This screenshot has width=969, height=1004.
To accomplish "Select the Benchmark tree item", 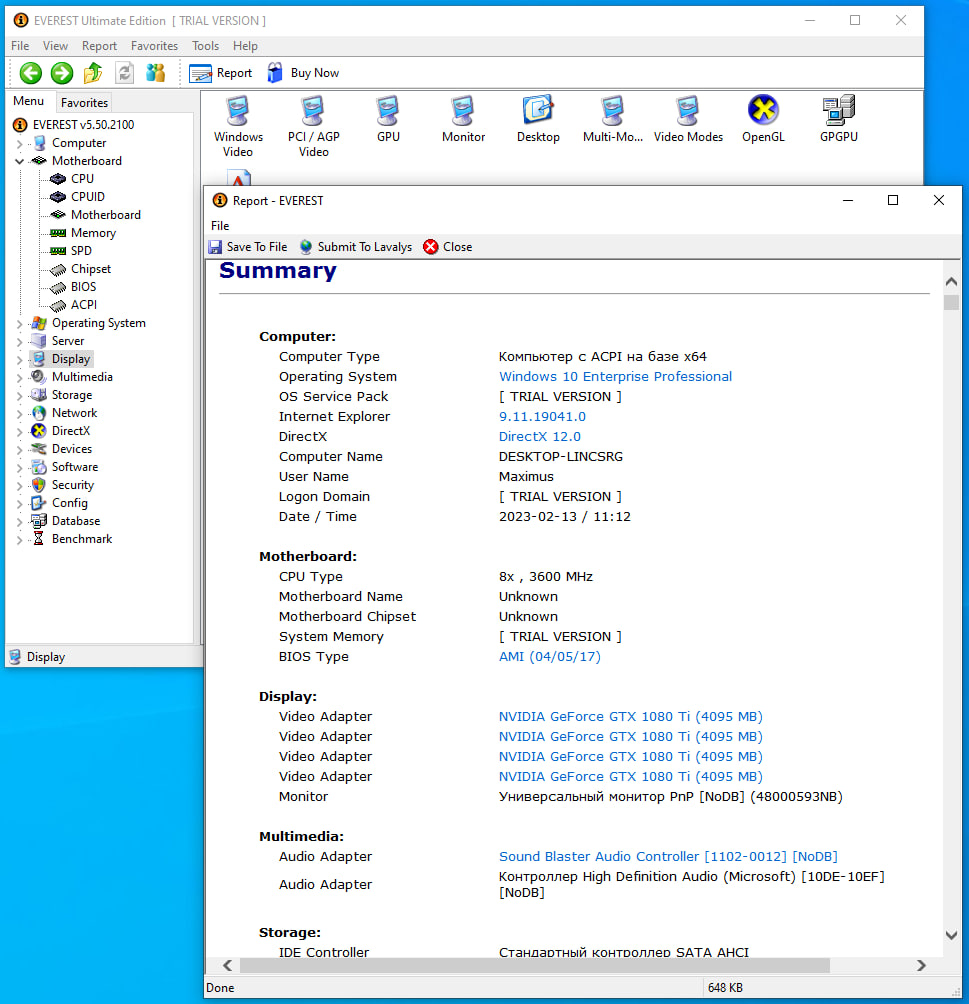I will [82, 539].
